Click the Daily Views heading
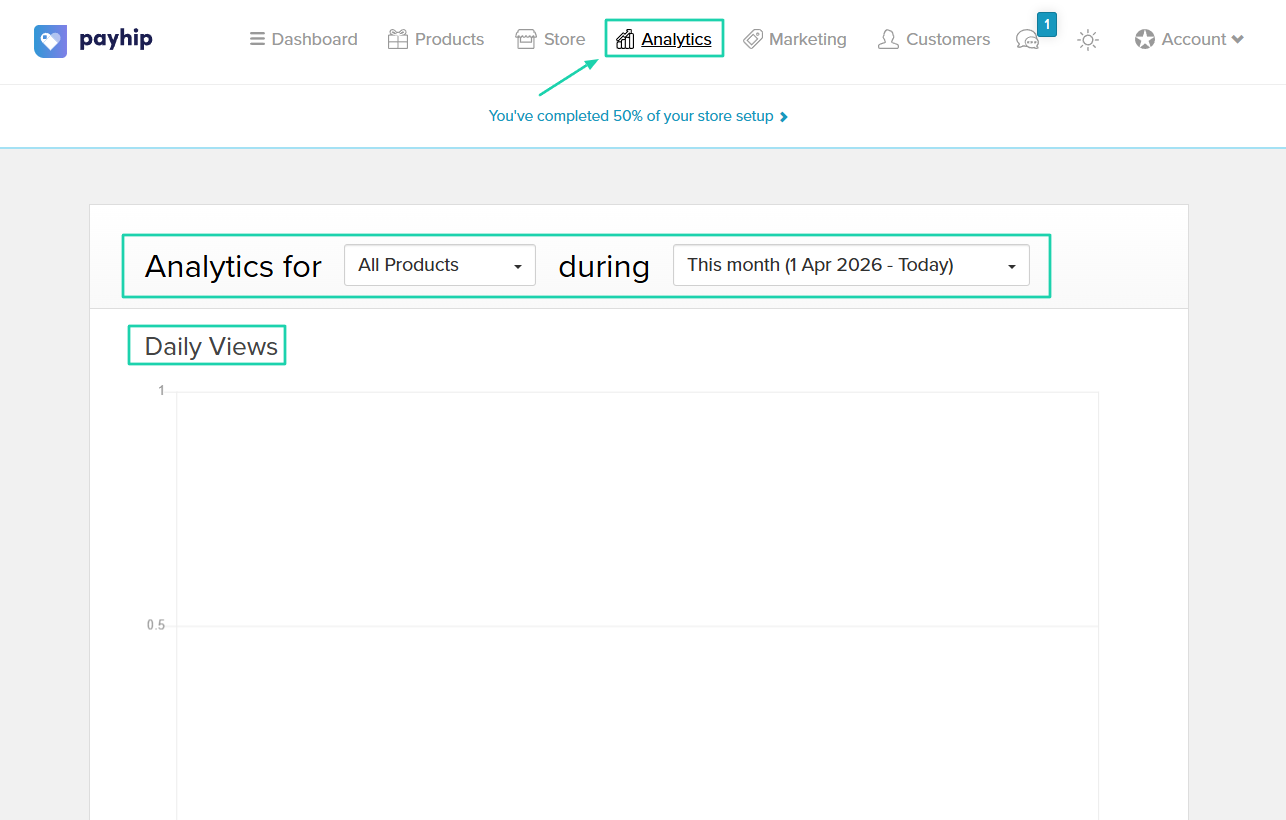 211,346
